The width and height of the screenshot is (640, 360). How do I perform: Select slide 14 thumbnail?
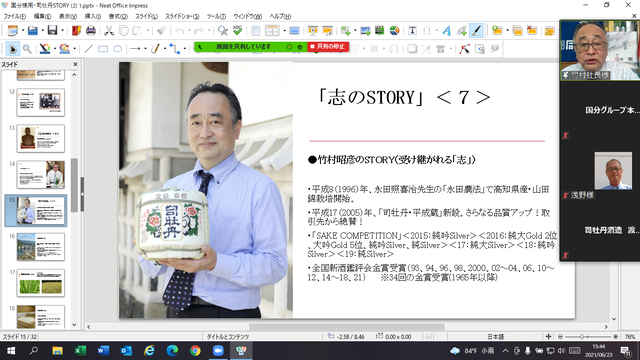click(40, 174)
